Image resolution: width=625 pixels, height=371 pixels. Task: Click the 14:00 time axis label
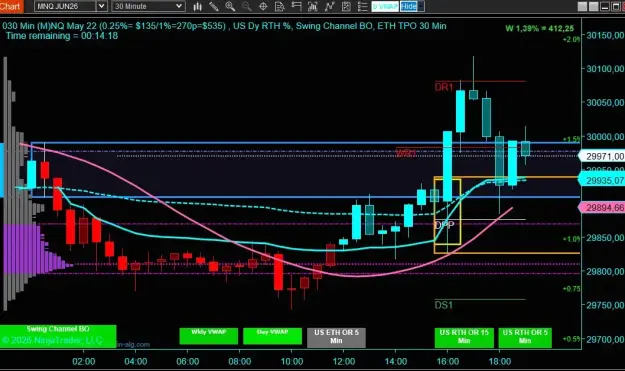[396, 361]
